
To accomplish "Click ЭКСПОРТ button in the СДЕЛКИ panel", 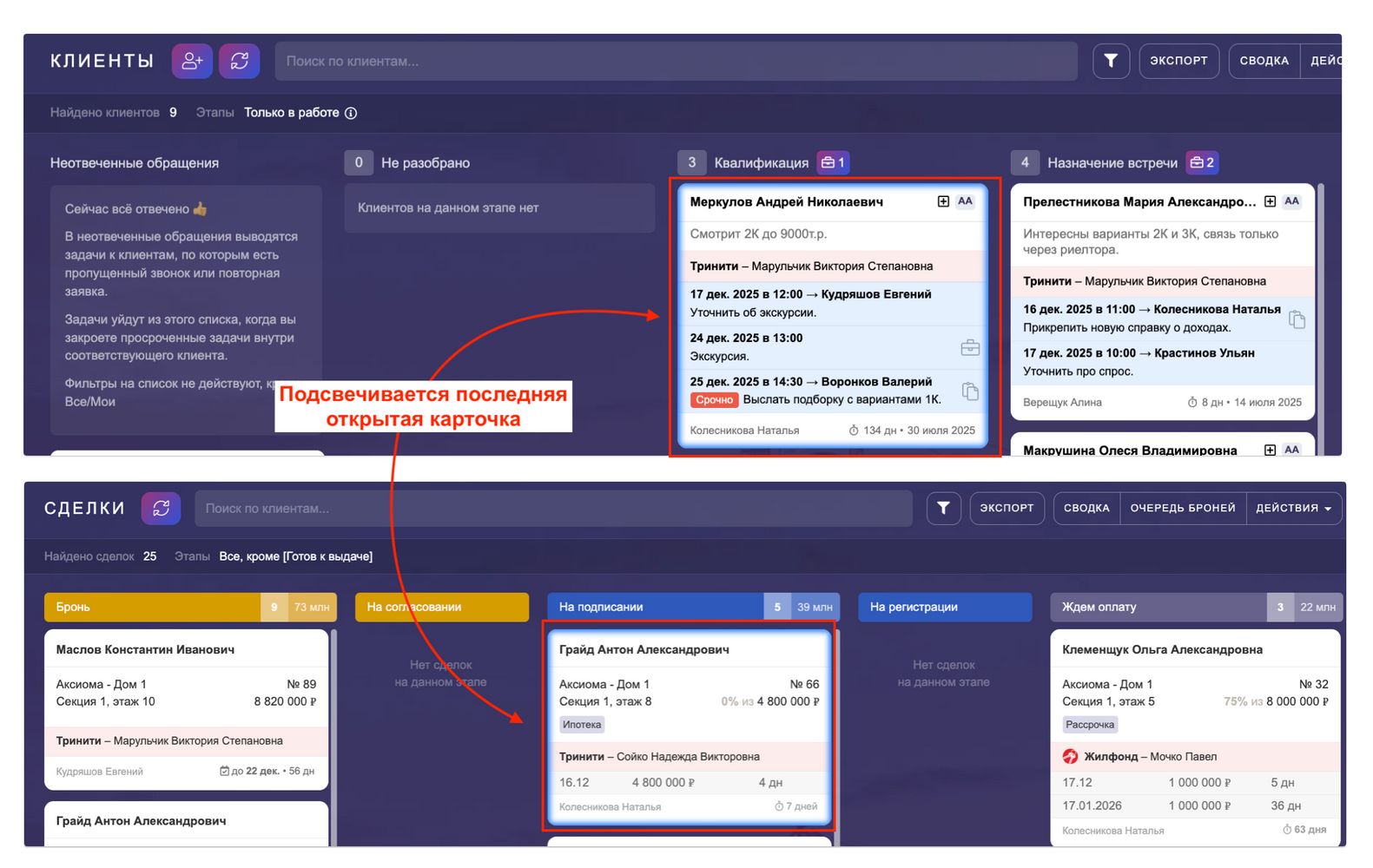I will pyautogui.click(x=1007, y=509).
